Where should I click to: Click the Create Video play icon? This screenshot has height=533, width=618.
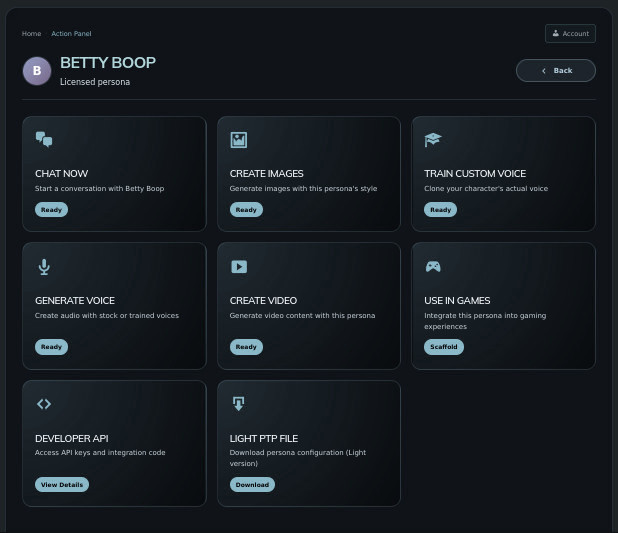tap(238, 267)
